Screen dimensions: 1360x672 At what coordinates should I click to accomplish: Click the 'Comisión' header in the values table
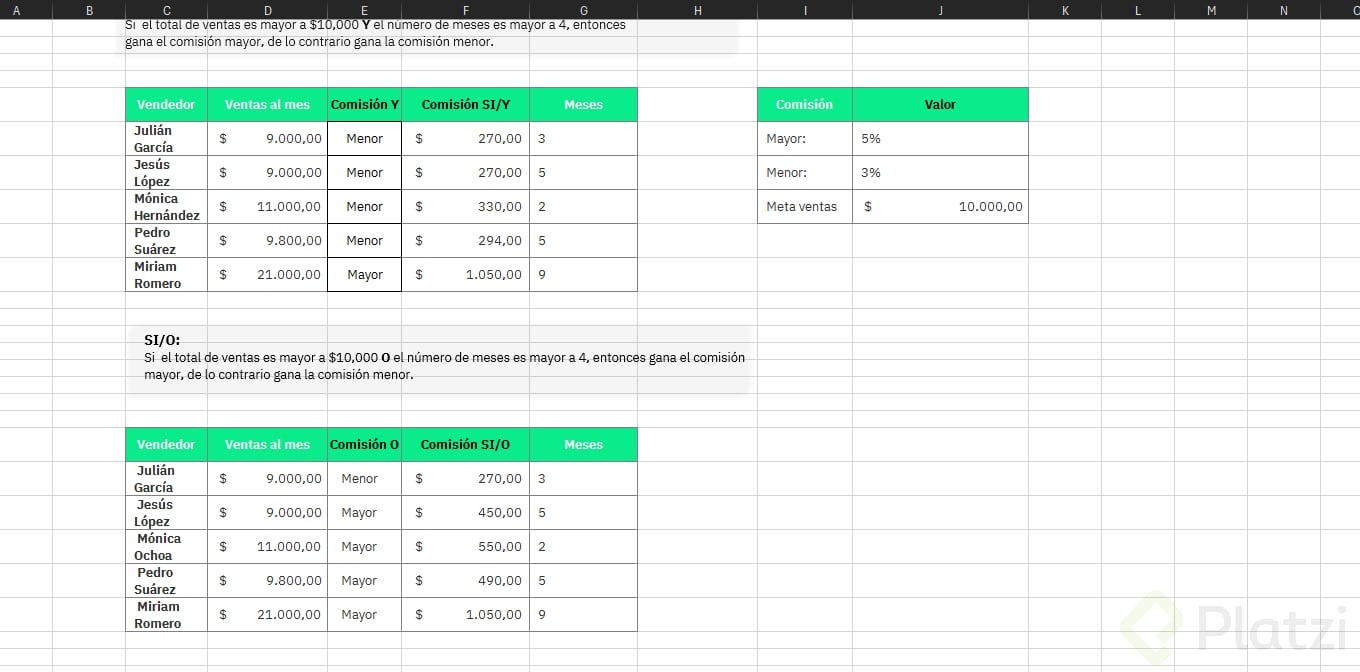coord(805,105)
